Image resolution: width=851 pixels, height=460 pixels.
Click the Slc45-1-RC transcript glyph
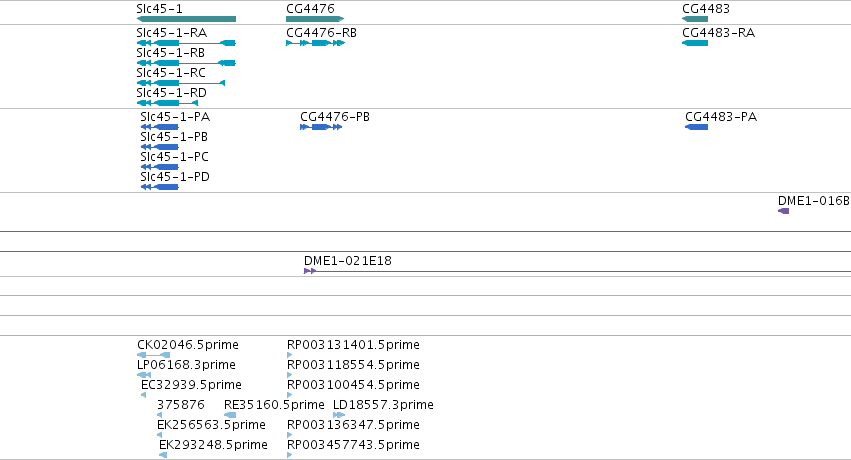pyautogui.click(x=181, y=83)
